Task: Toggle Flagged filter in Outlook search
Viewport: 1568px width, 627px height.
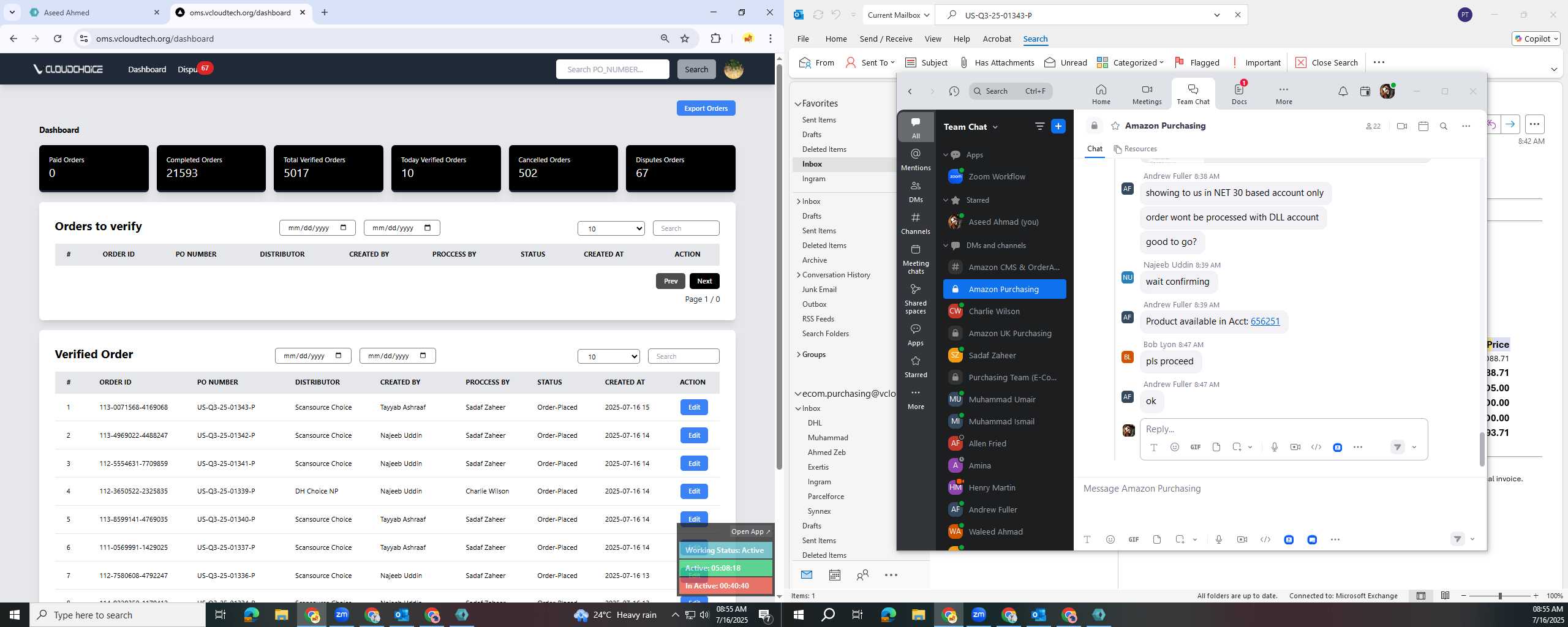Action: [1197, 62]
